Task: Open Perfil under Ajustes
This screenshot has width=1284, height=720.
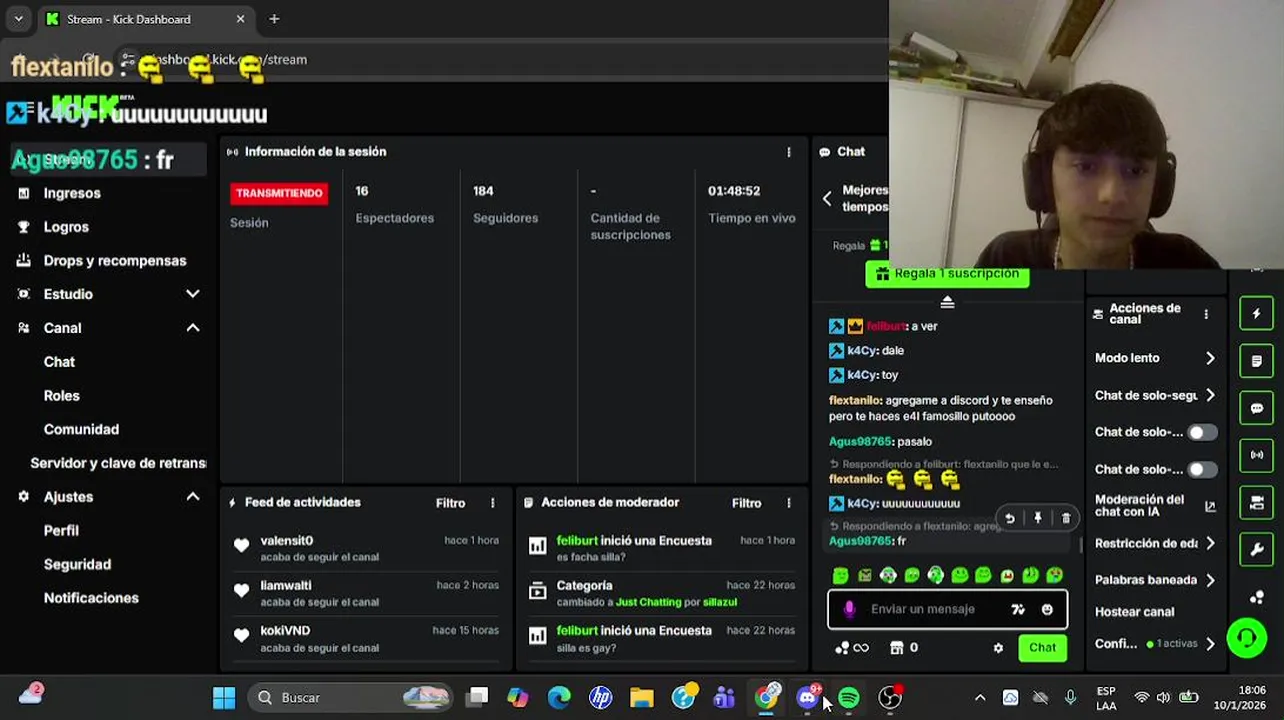Action: 61,531
